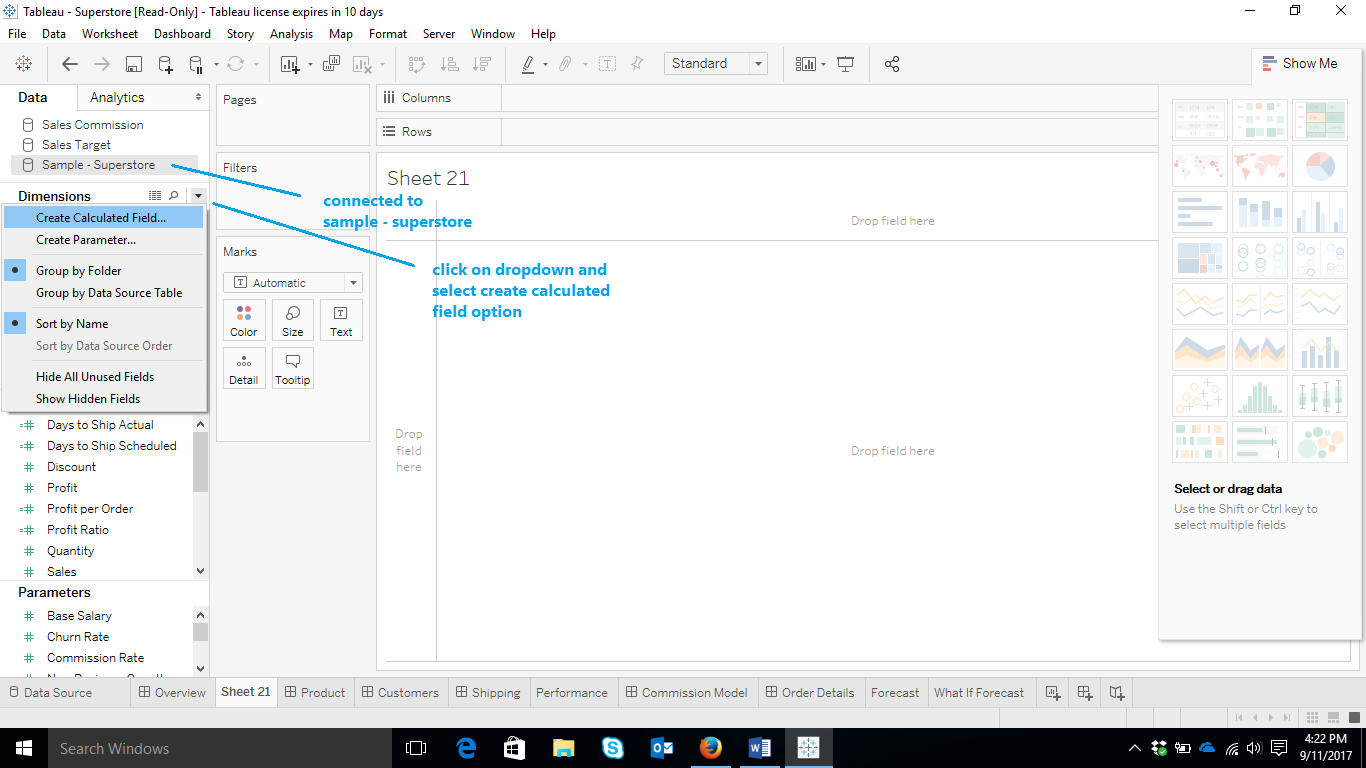Open the Text marks option
Image resolution: width=1366 pixels, height=768 pixels.
coord(341,319)
